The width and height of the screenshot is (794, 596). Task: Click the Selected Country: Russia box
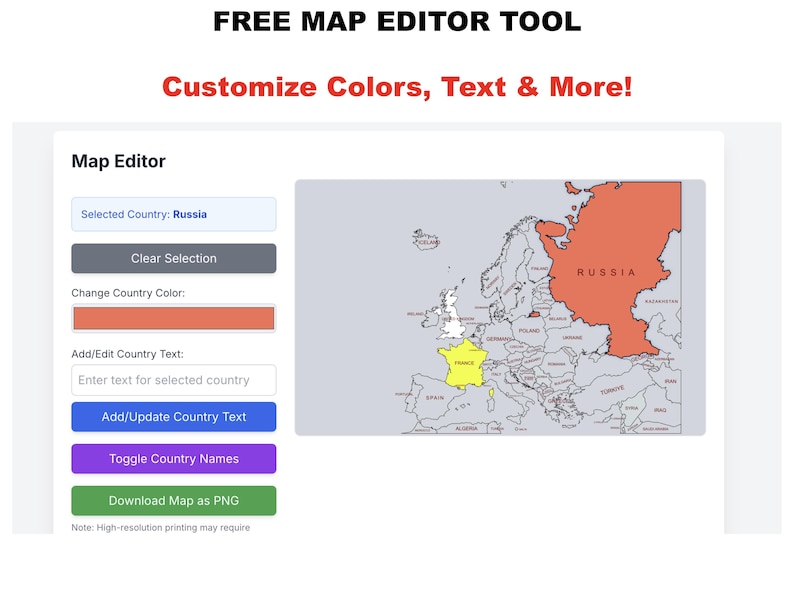(x=174, y=214)
